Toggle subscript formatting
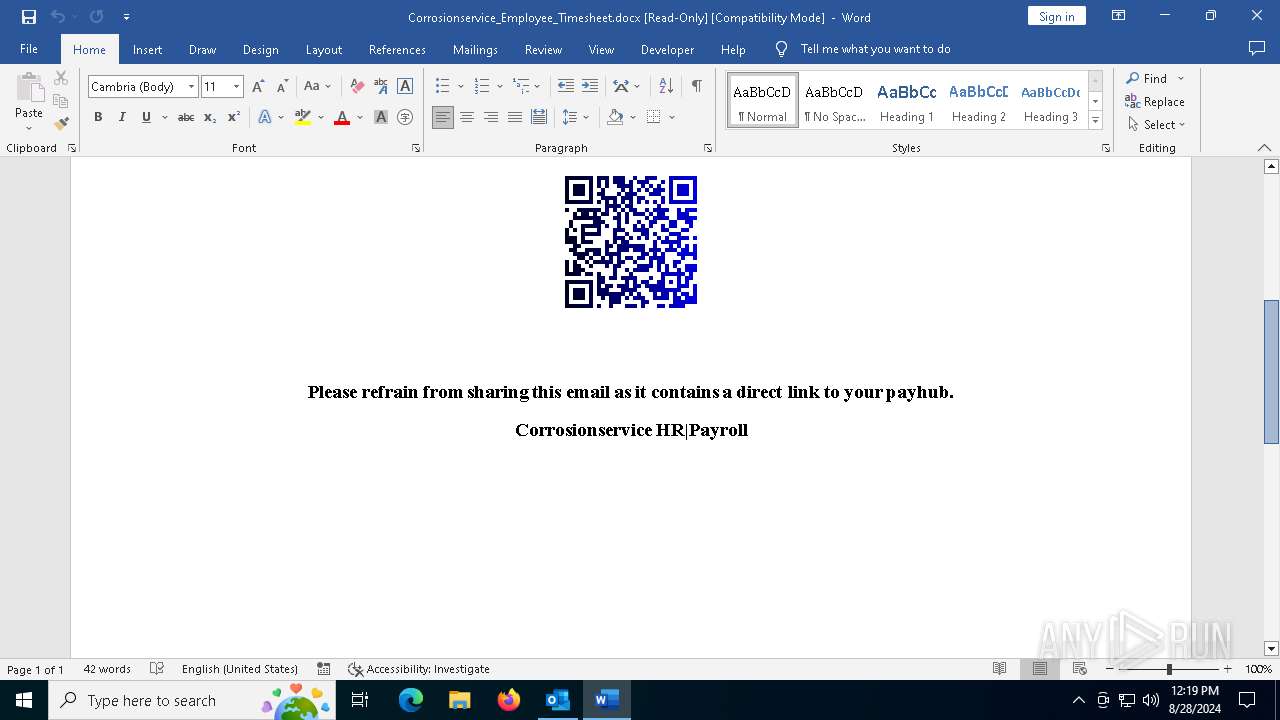Viewport: 1280px width, 720px height. [x=210, y=118]
